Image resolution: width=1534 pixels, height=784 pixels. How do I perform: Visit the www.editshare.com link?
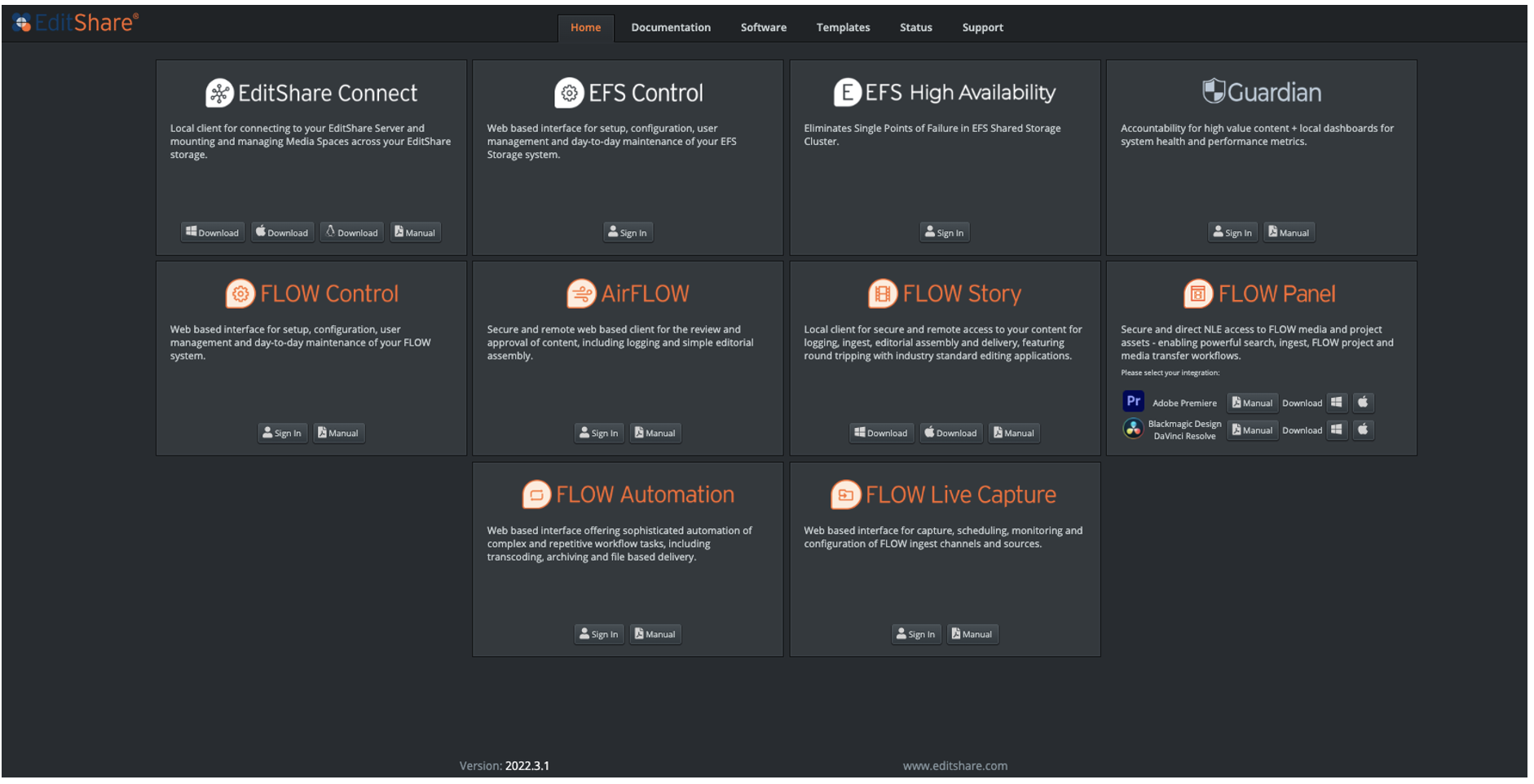click(954, 766)
